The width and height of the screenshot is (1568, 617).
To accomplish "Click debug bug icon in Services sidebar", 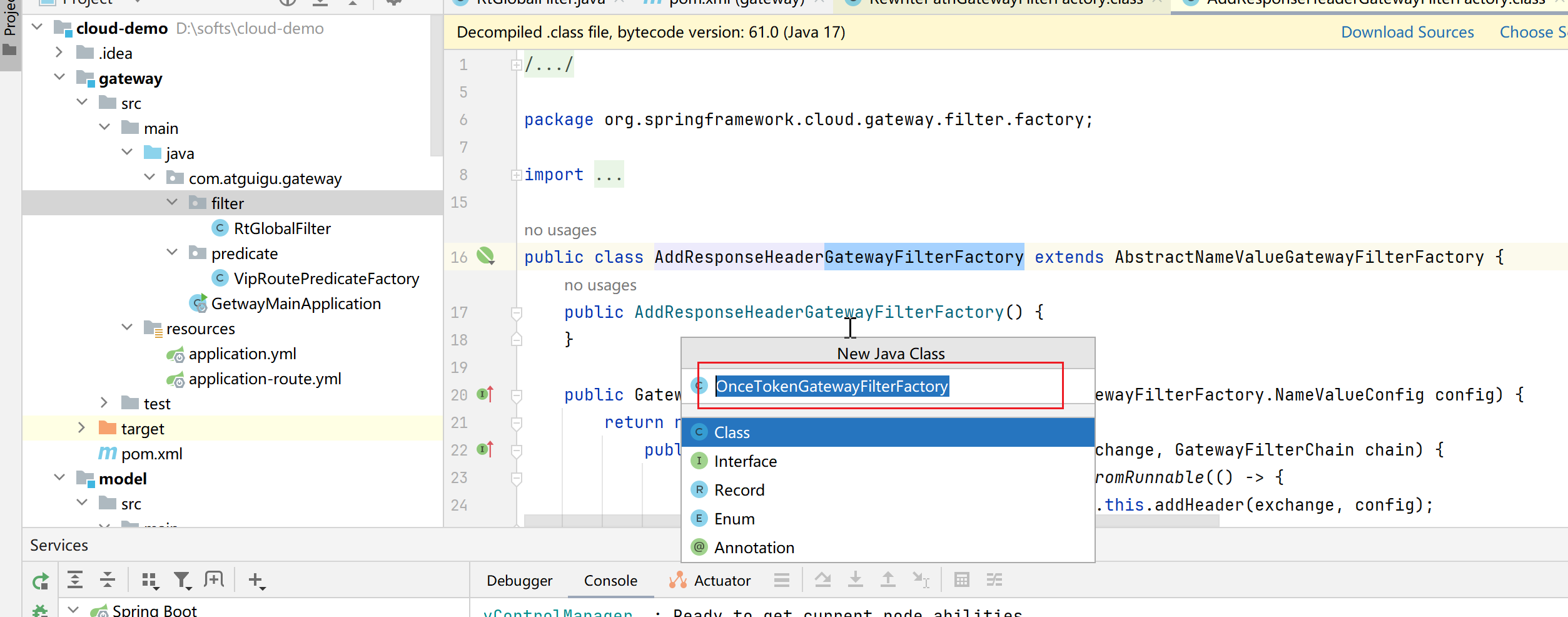I will point(41,610).
